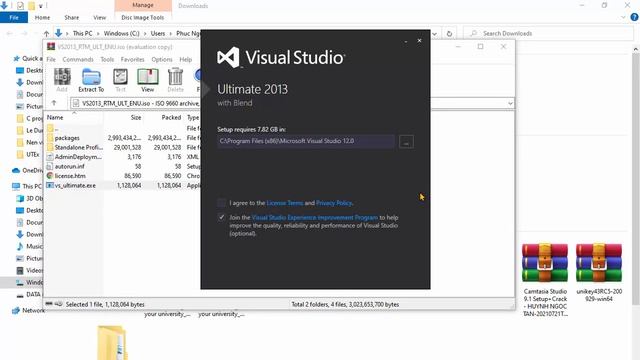Open the WinRAR Options menu
640x360 pixels.
pos(162,60)
